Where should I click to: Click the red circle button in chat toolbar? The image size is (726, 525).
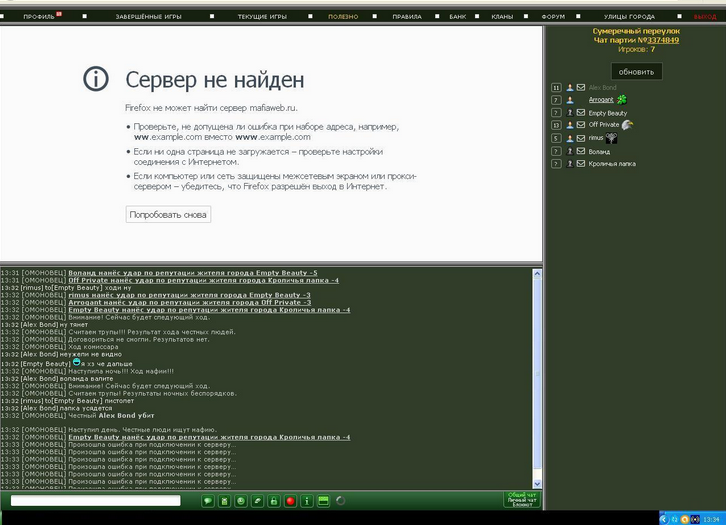(x=290, y=501)
